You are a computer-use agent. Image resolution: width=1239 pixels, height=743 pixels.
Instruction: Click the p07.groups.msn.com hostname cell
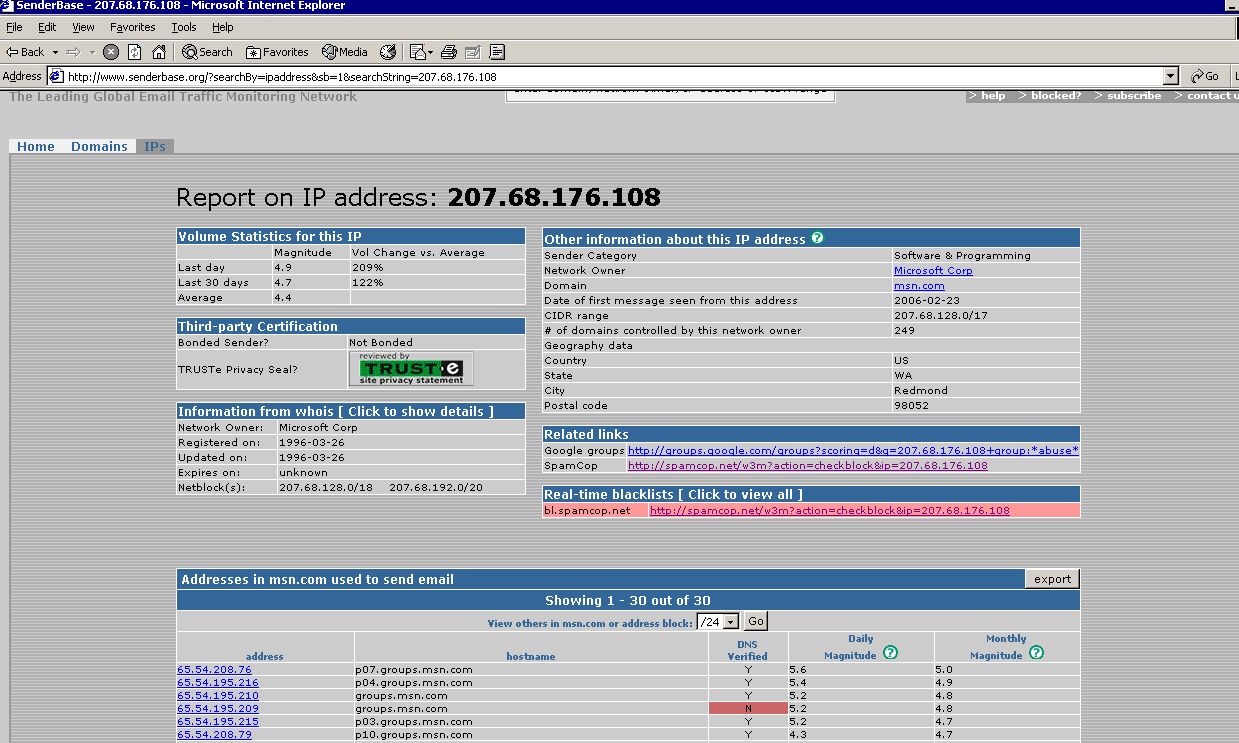[x=531, y=669]
